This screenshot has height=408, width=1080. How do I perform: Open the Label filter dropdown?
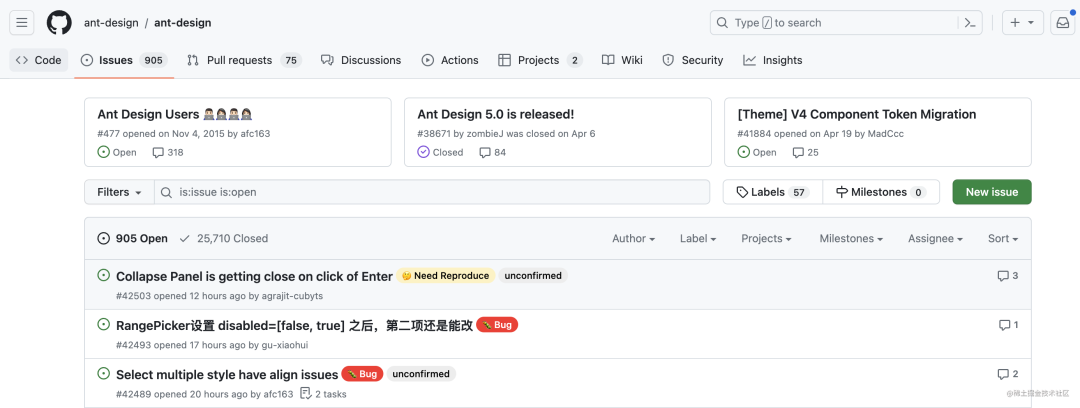698,238
